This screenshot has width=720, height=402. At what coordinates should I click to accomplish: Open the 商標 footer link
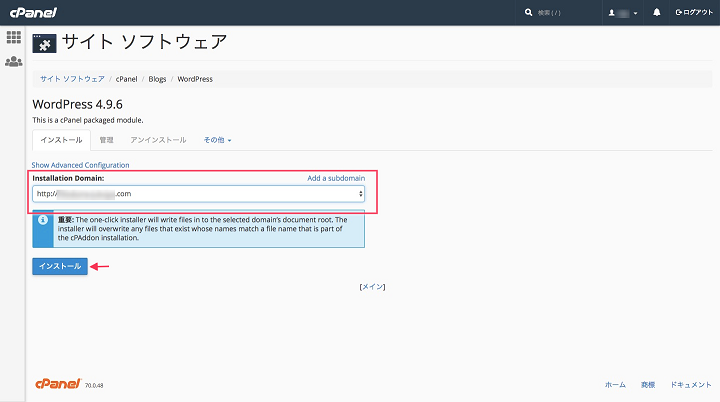pos(648,385)
